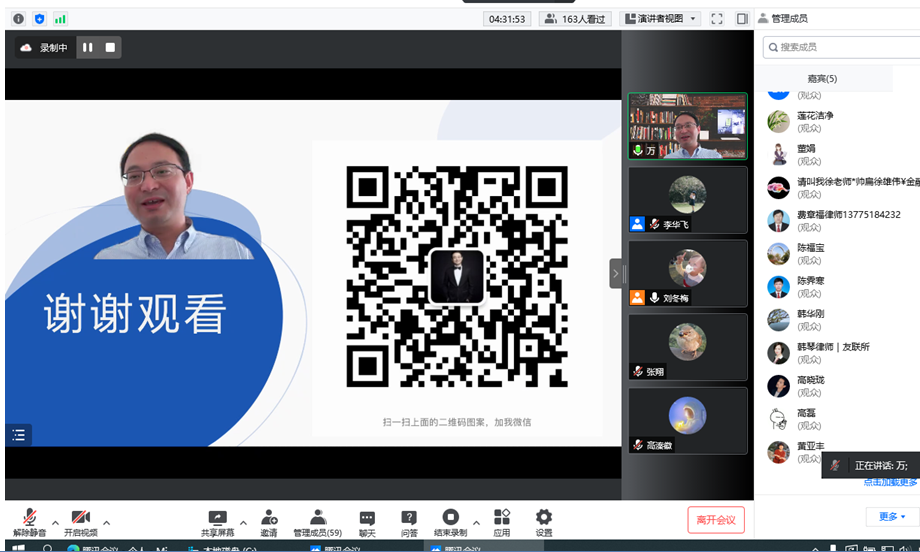Viewport: 920px width, 552px height.
Task: Open the Windows Start button
Action: pyautogui.click(x=18, y=548)
